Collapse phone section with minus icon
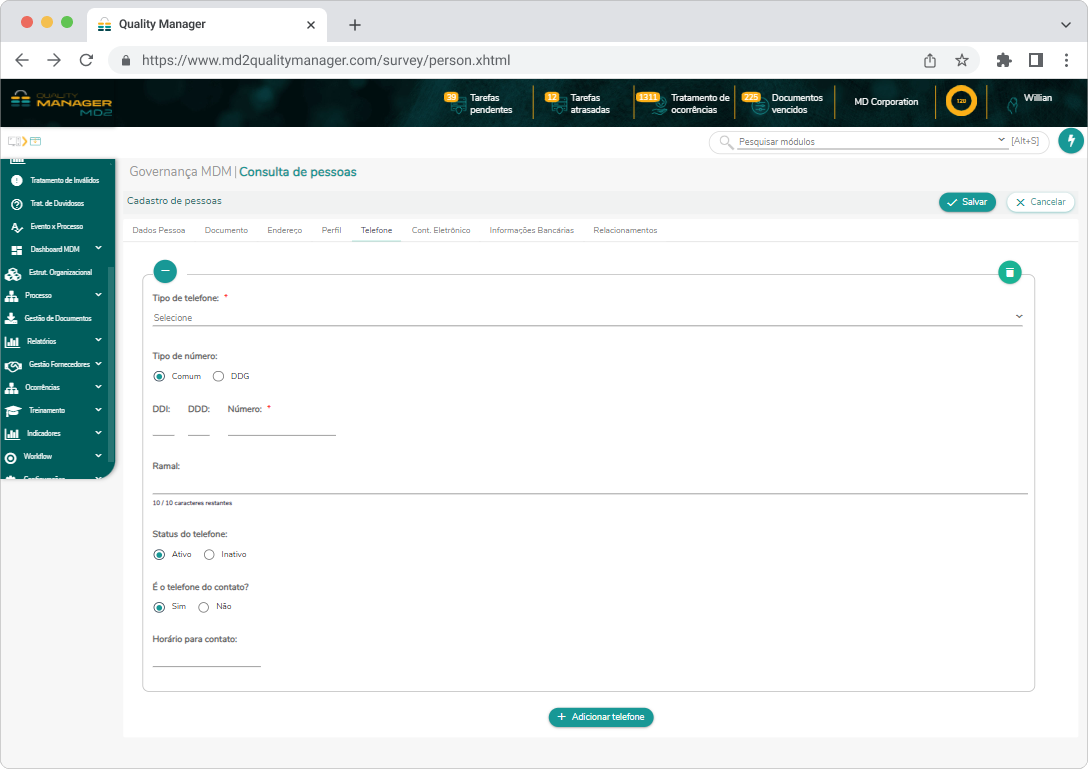 [x=165, y=271]
